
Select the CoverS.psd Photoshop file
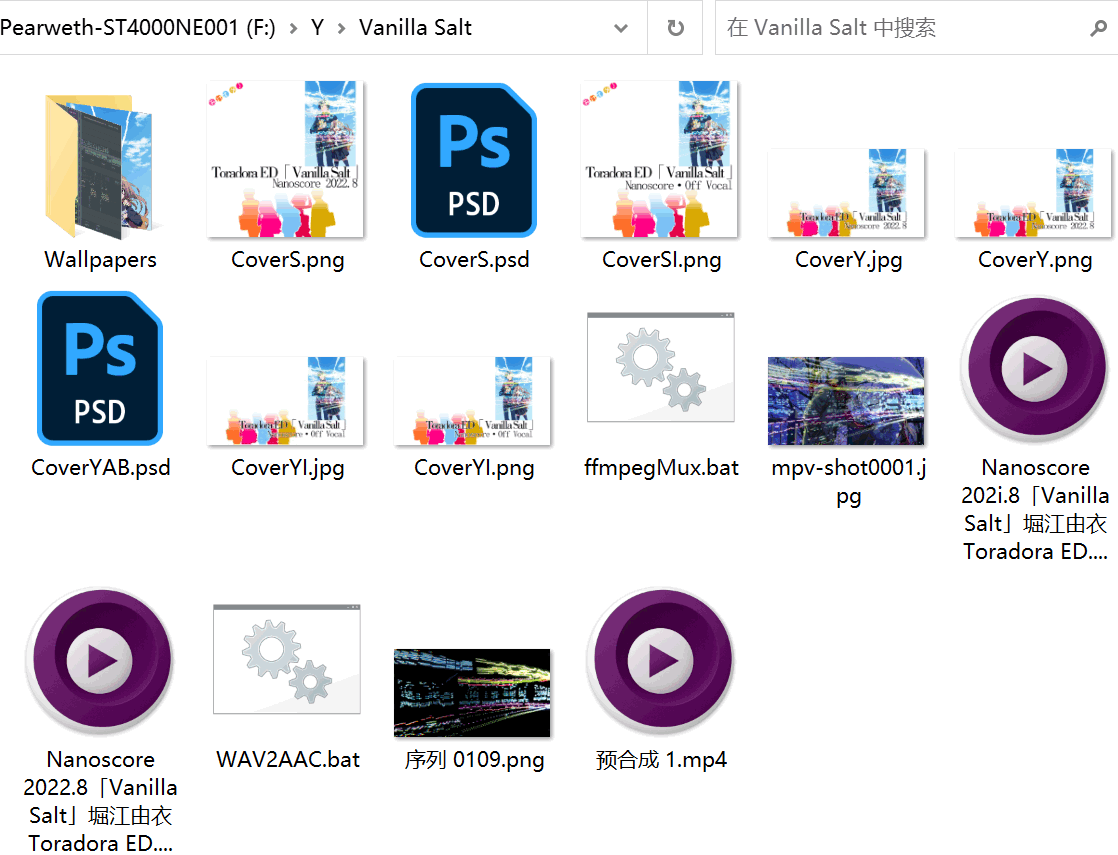(473, 160)
